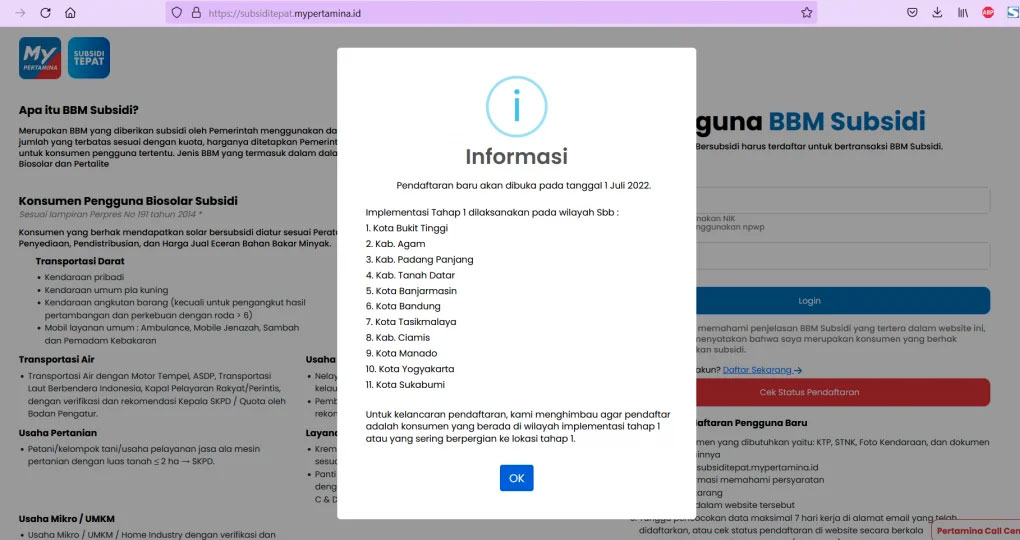Image resolution: width=1020 pixels, height=540 pixels.
Task: Click the Subsidi Tepat logo
Action: click(x=89, y=58)
